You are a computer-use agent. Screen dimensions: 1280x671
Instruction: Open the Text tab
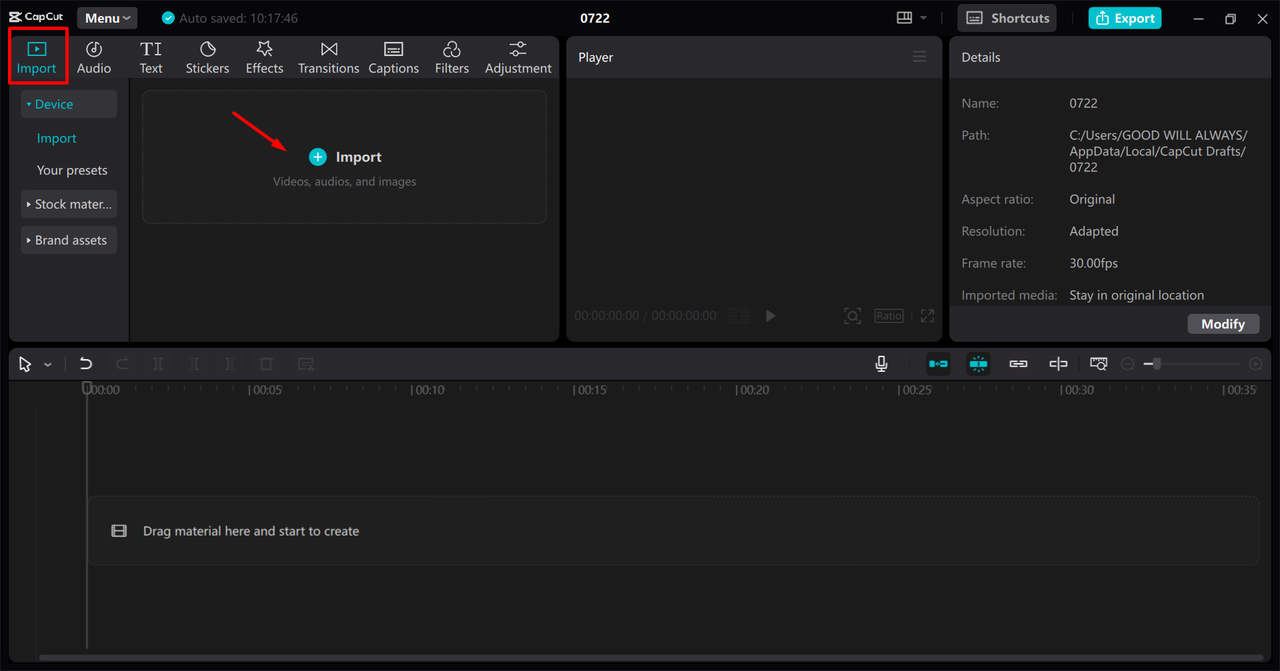pyautogui.click(x=151, y=57)
